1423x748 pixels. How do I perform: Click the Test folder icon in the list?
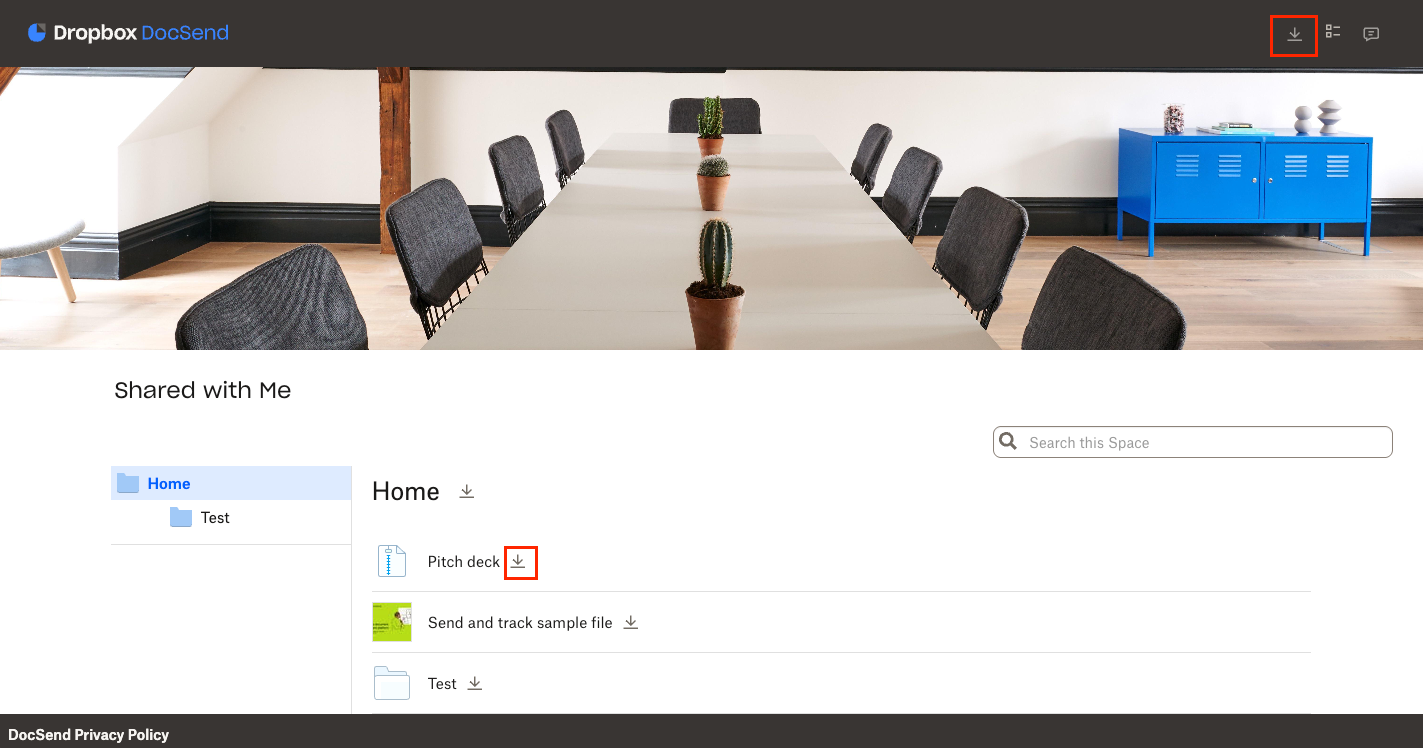(392, 683)
